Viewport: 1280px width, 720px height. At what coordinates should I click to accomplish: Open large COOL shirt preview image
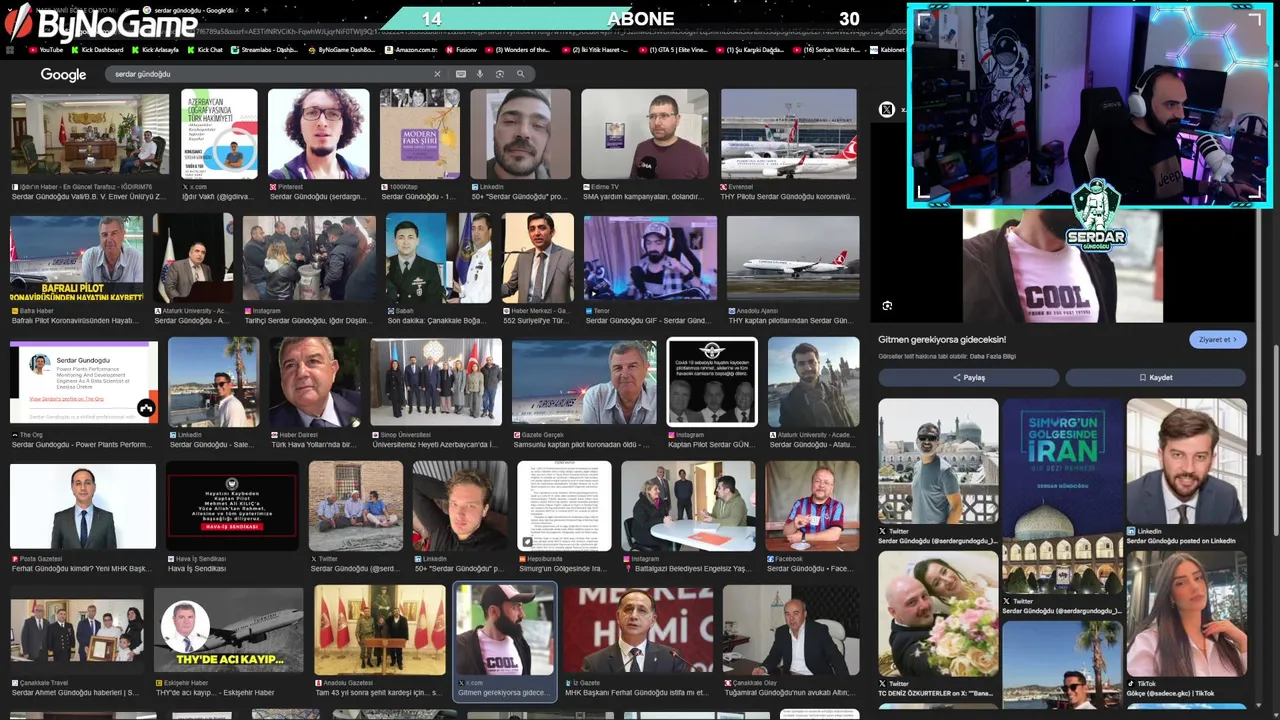tap(1062, 266)
